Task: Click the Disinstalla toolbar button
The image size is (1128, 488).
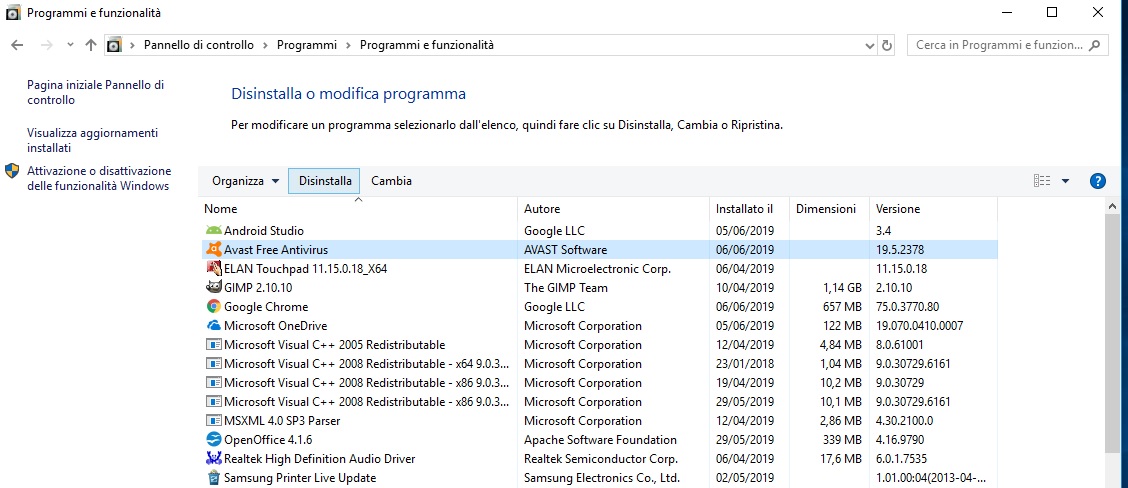Action: [324, 181]
